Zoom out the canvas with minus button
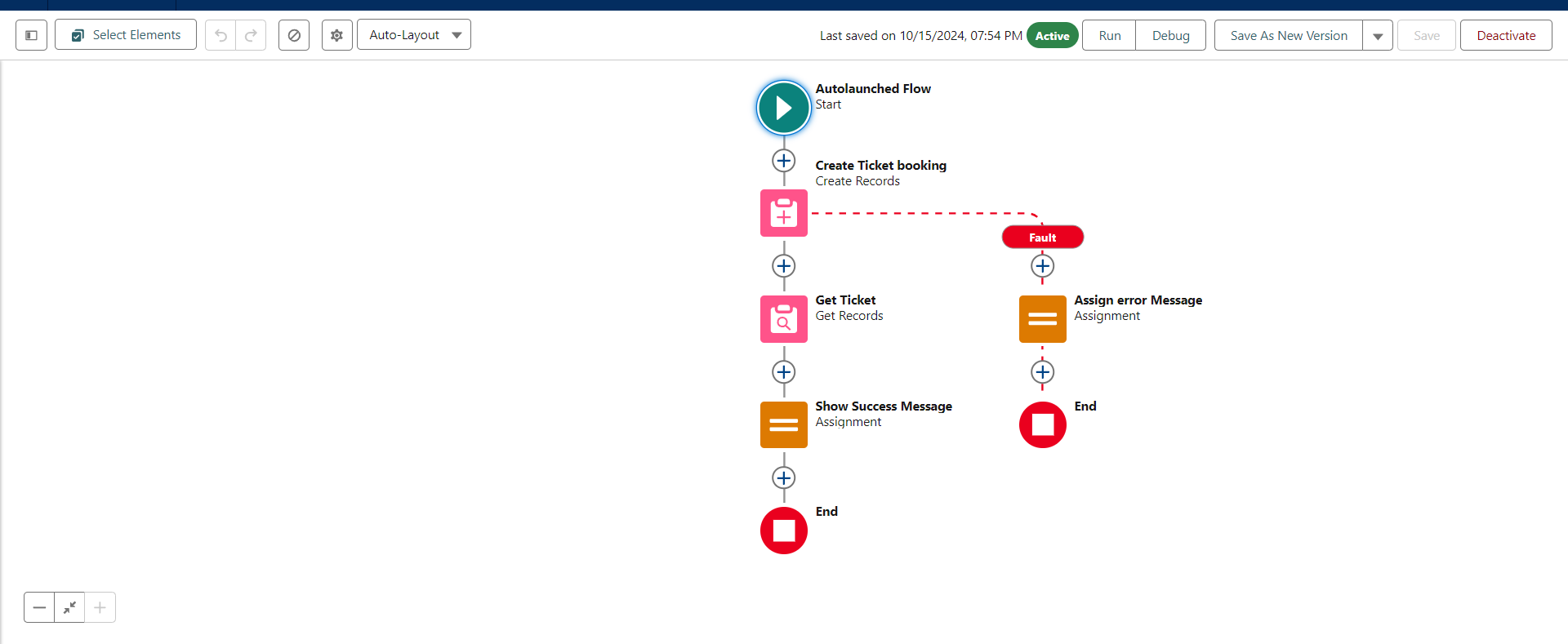Viewport: 1568px width, 644px height. coord(39,607)
